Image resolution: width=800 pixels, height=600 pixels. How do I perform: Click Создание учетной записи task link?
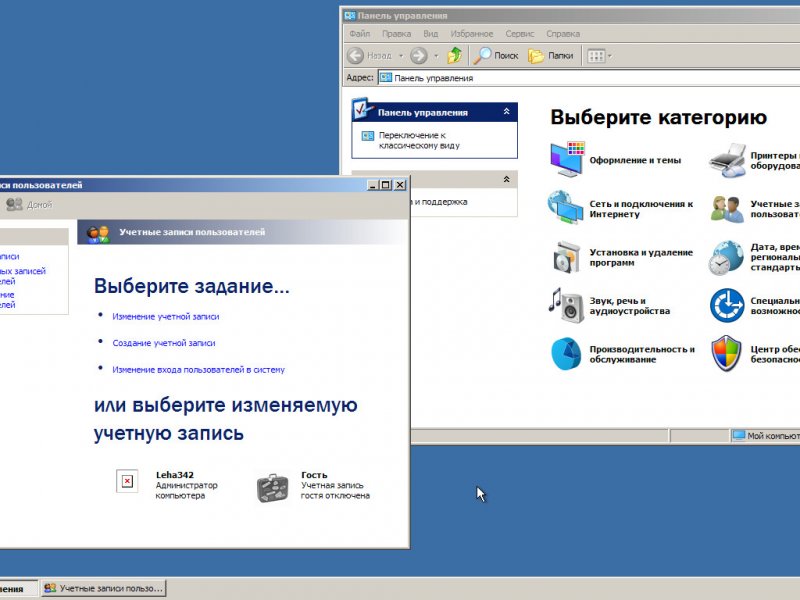tap(164, 343)
